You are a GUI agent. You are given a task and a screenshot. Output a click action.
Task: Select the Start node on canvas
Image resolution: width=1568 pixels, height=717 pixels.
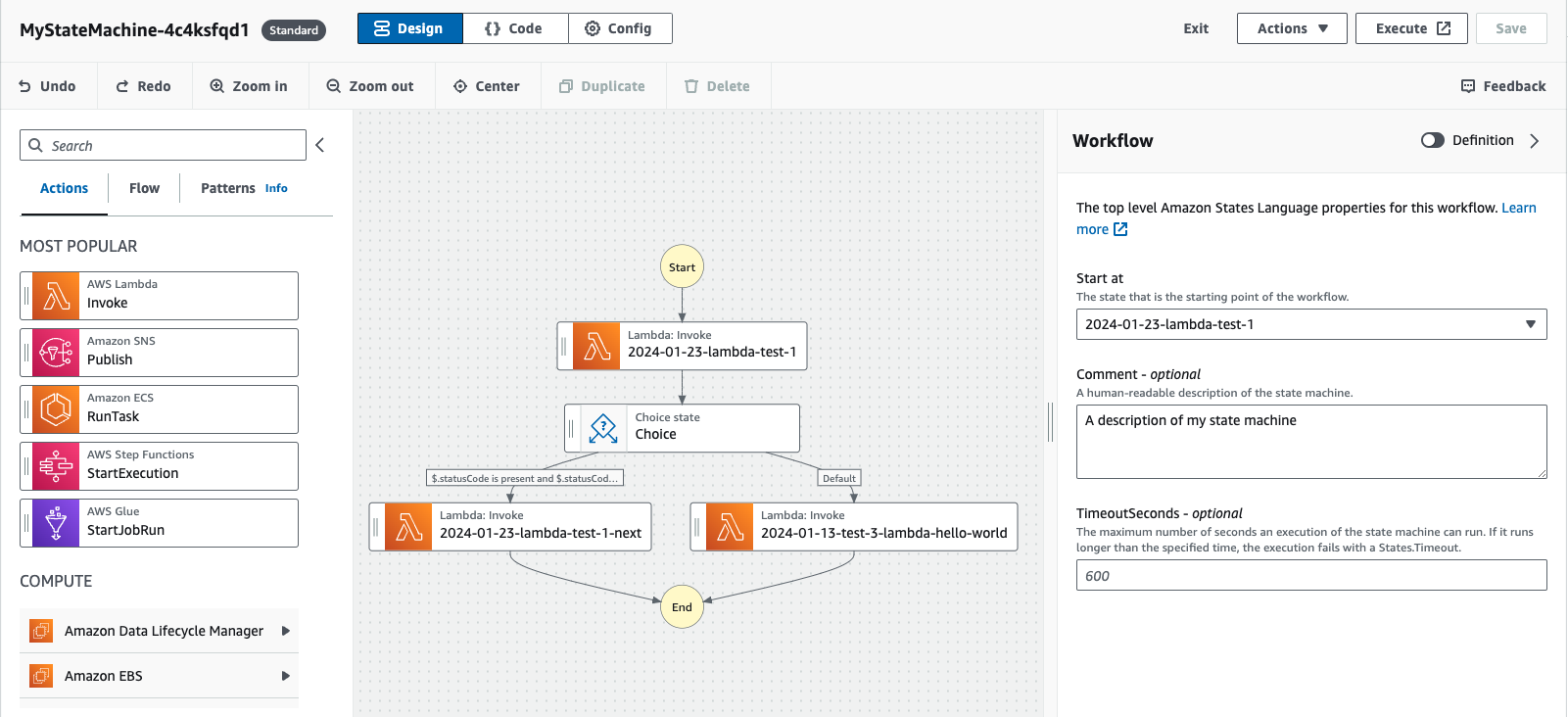tap(683, 266)
